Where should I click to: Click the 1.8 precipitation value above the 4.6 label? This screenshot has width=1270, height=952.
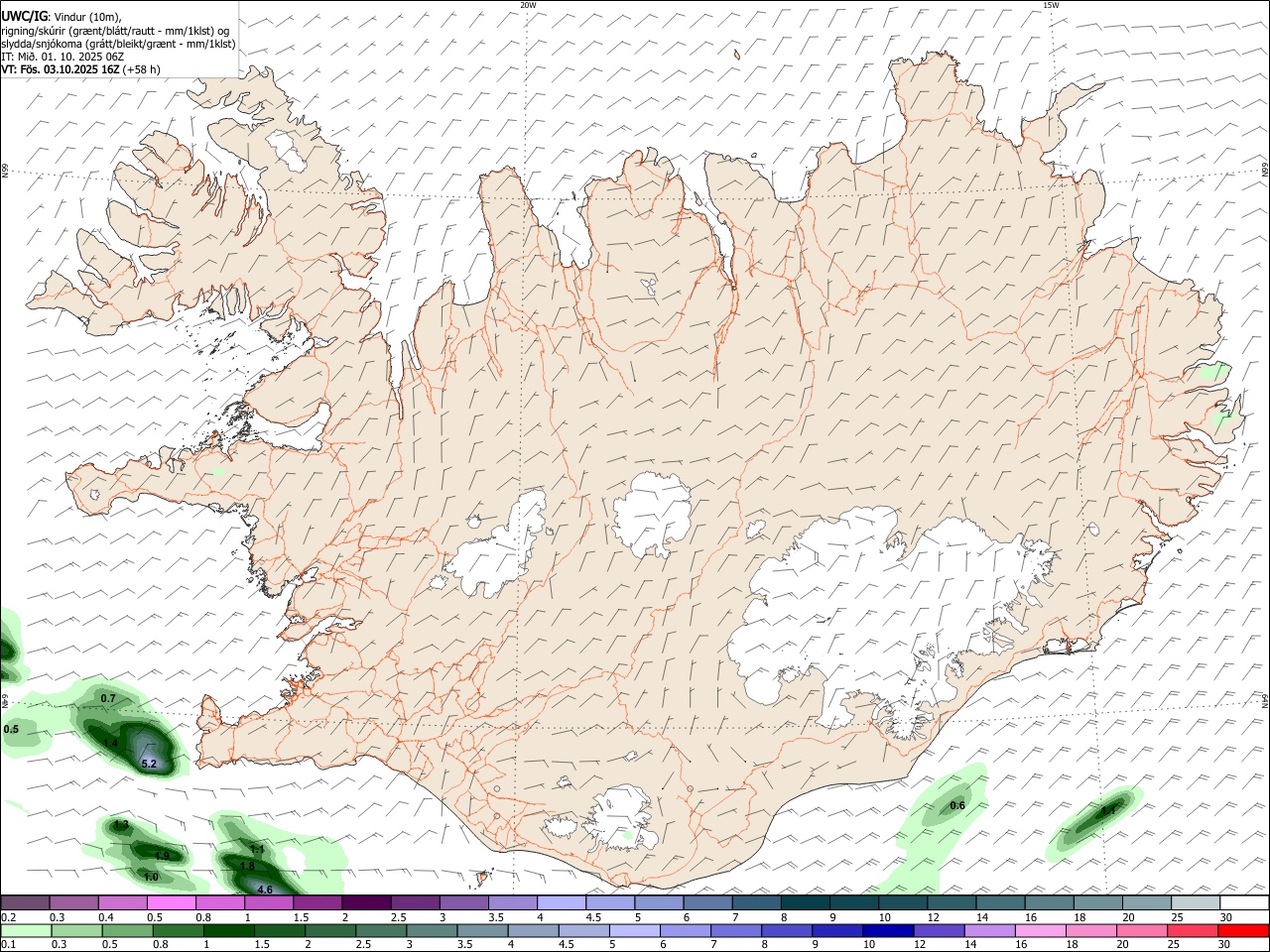pyautogui.click(x=247, y=866)
